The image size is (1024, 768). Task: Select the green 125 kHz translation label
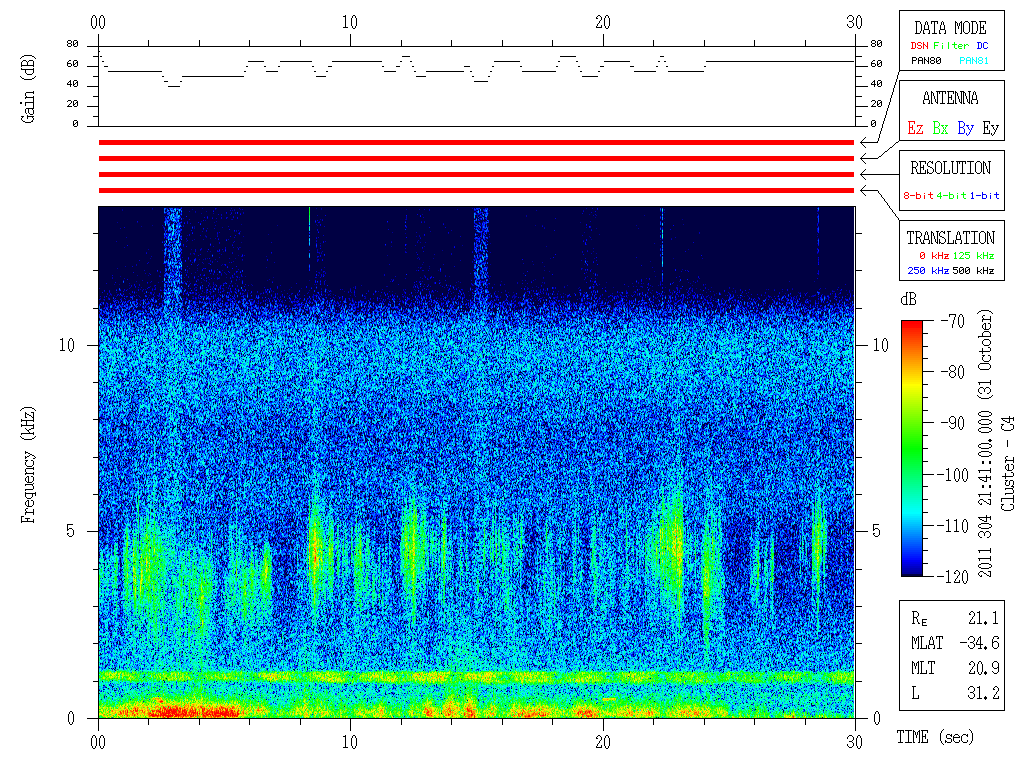coord(973,255)
